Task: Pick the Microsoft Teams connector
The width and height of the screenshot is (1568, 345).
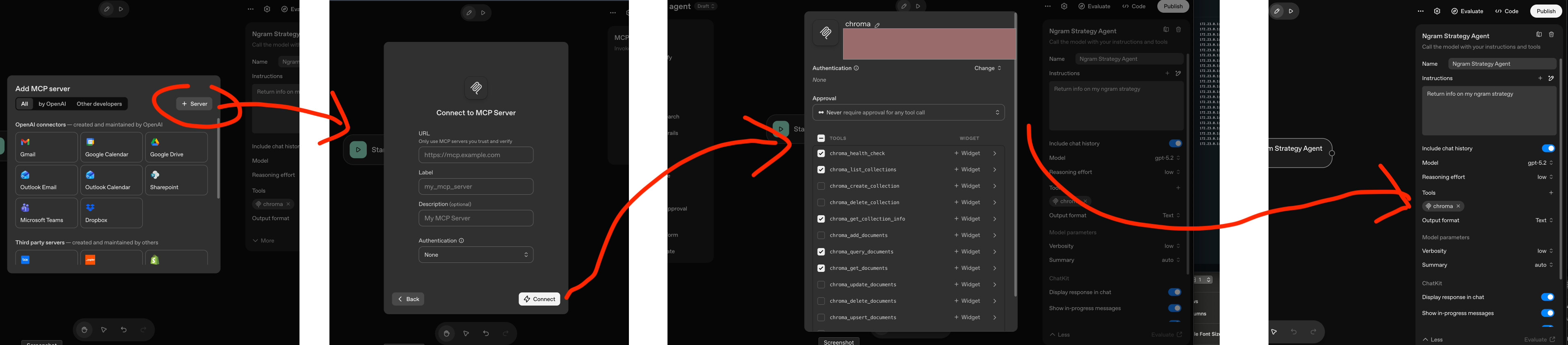Action: (46, 213)
